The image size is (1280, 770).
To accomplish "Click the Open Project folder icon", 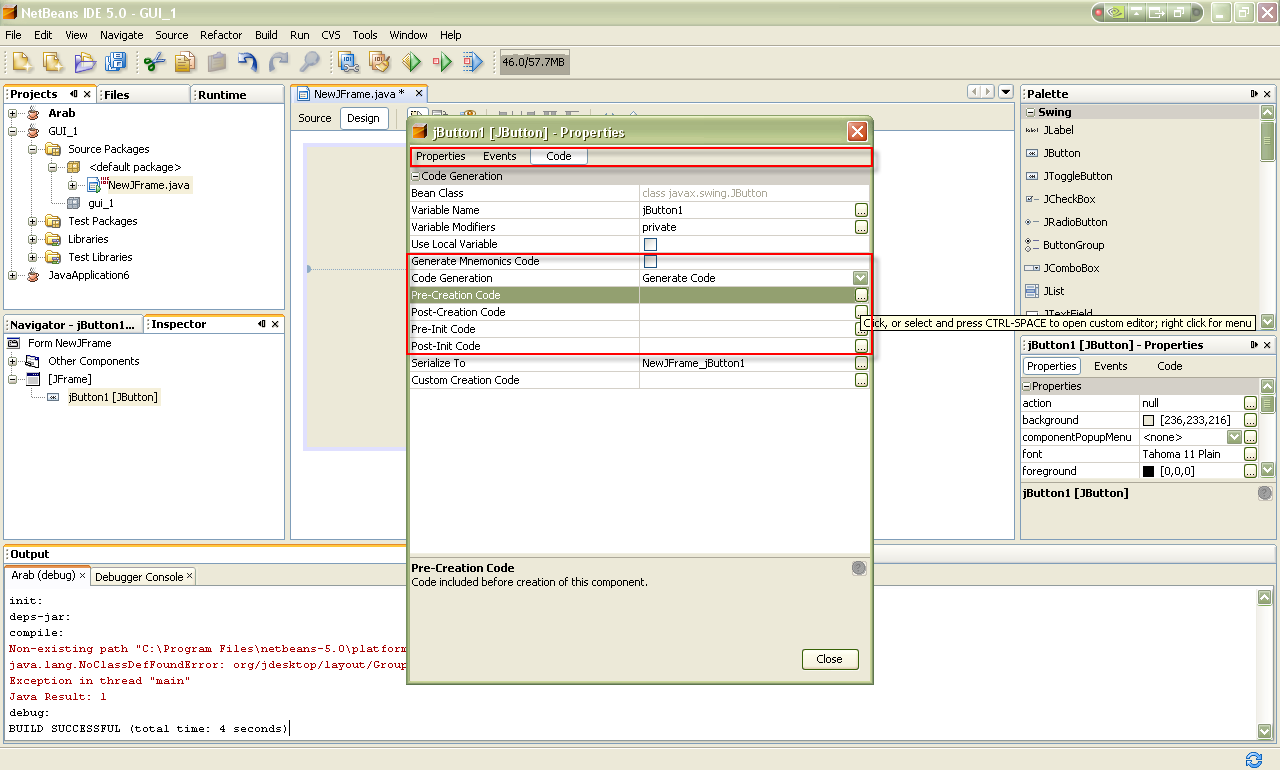I will point(84,62).
